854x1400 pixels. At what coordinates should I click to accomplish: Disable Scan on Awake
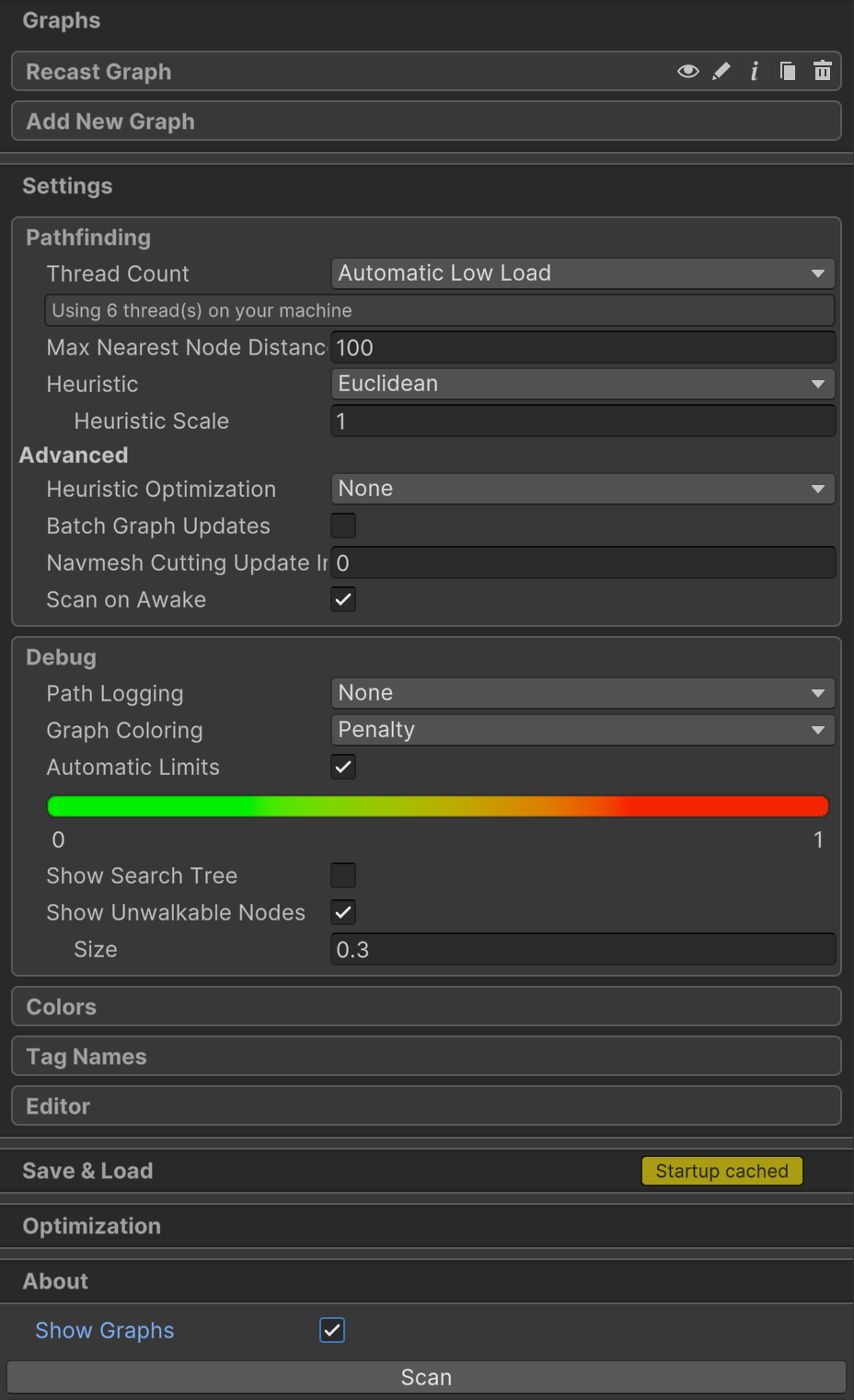tap(342, 599)
